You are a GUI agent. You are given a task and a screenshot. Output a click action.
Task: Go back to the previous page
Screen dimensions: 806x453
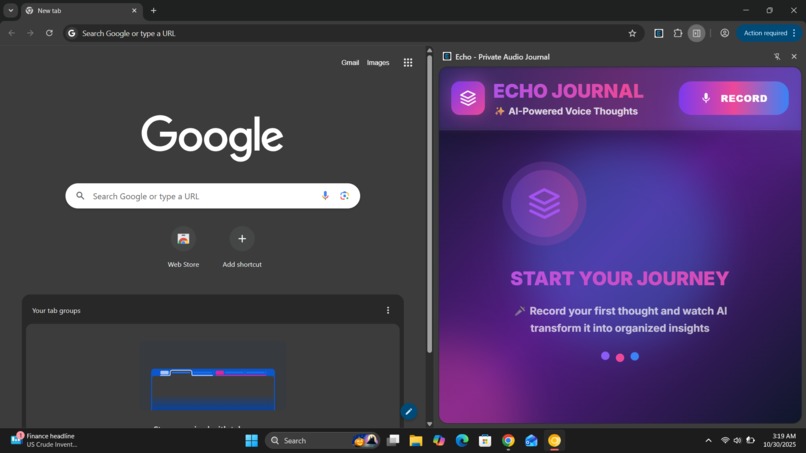click(x=12, y=33)
